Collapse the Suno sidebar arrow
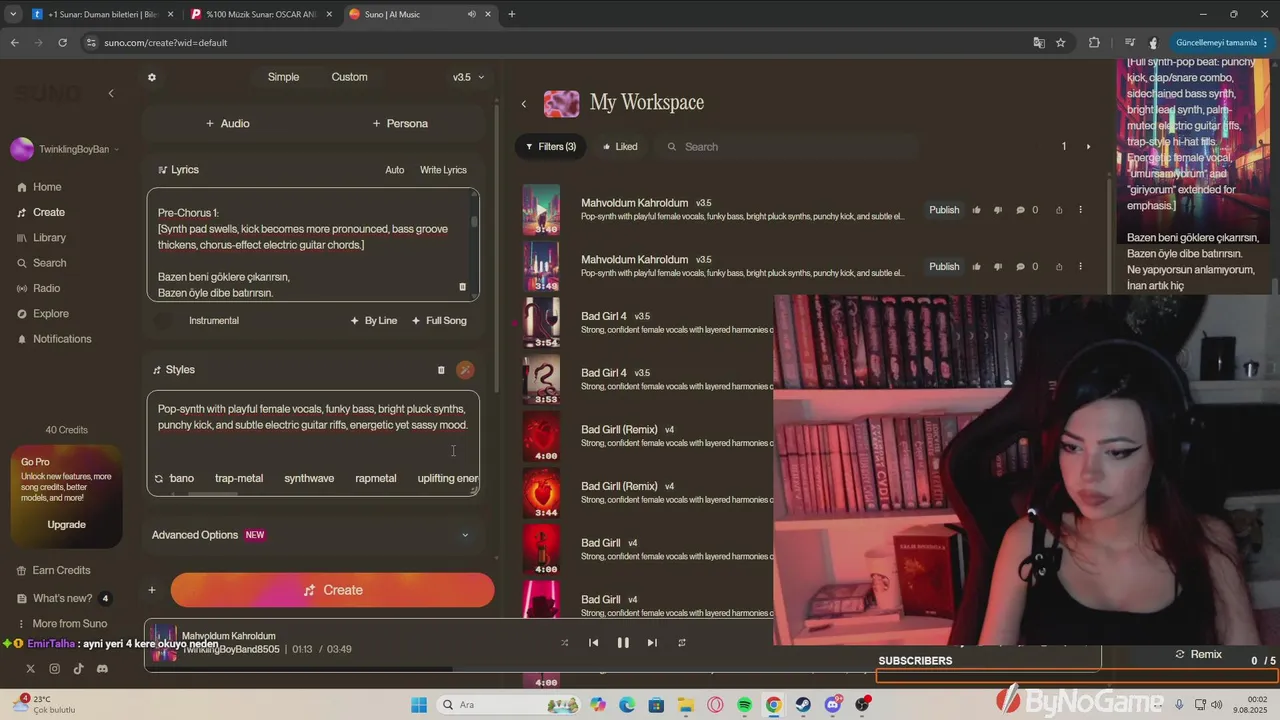The image size is (1280, 720). pos(111,93)
